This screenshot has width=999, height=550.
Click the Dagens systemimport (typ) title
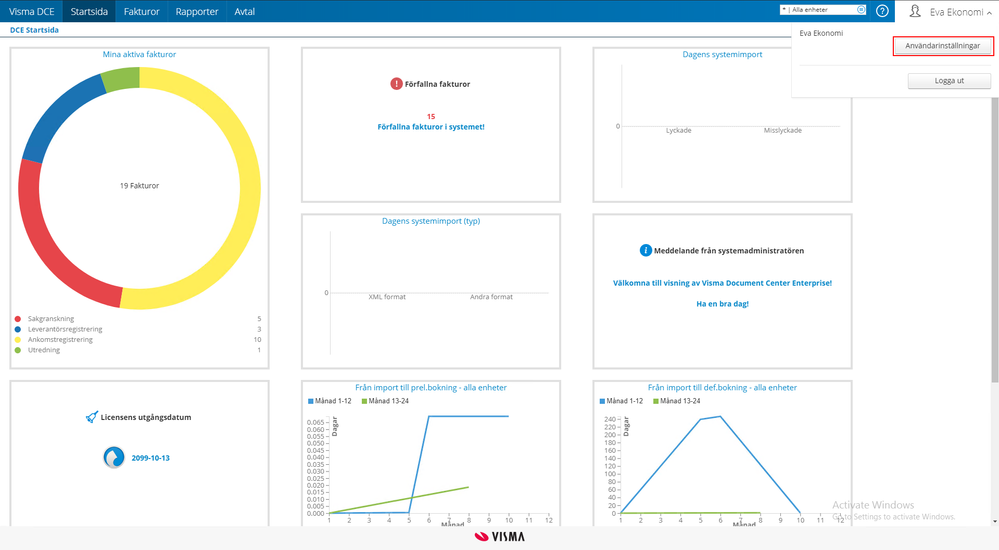(431, 221)
